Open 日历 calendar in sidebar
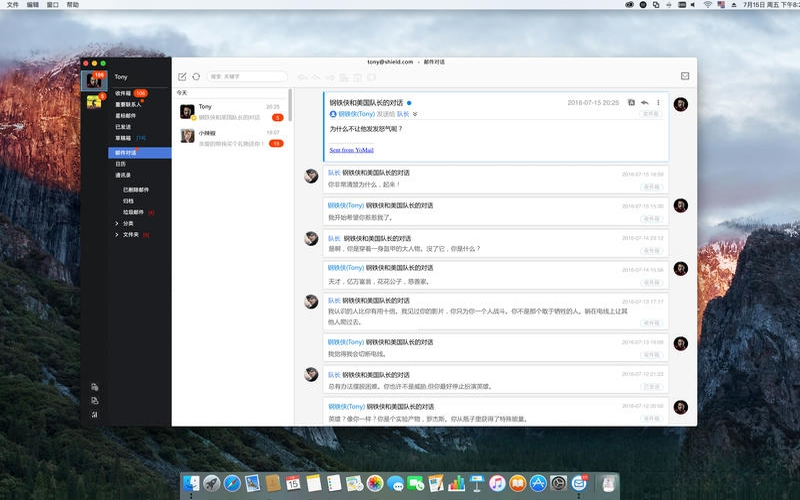The image size is (800, 500). (x=139, y=164)
